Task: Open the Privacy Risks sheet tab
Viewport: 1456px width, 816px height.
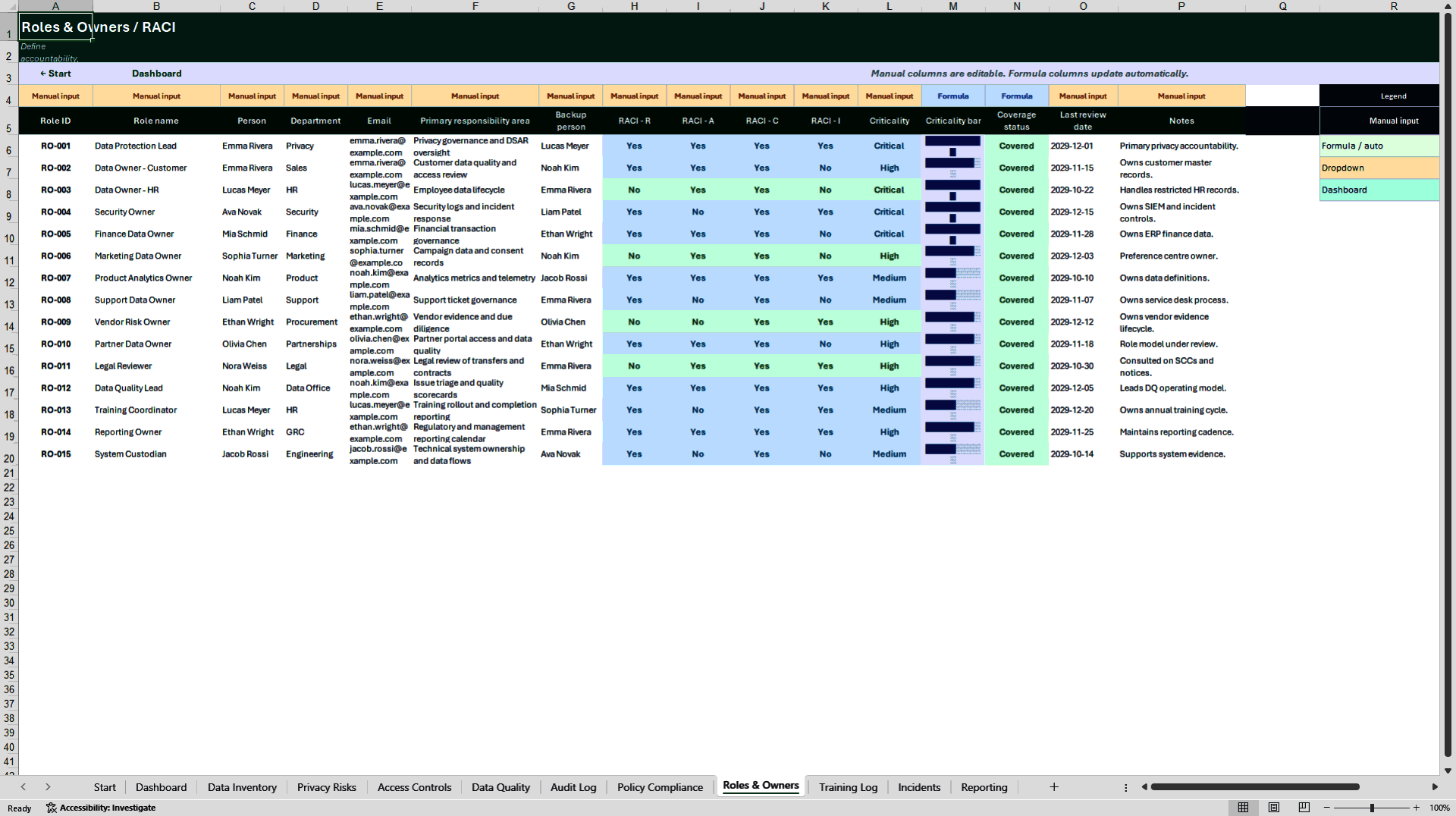Action: 327,787
